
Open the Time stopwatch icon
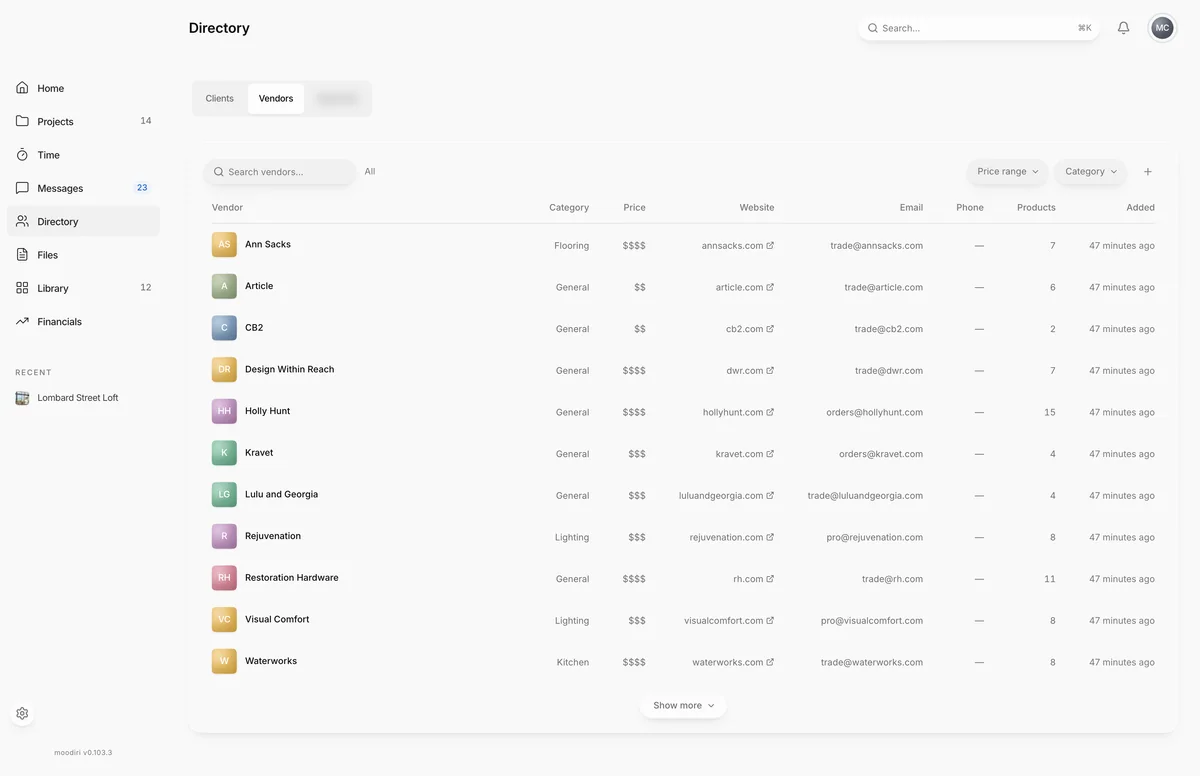[x=22, y=155]
